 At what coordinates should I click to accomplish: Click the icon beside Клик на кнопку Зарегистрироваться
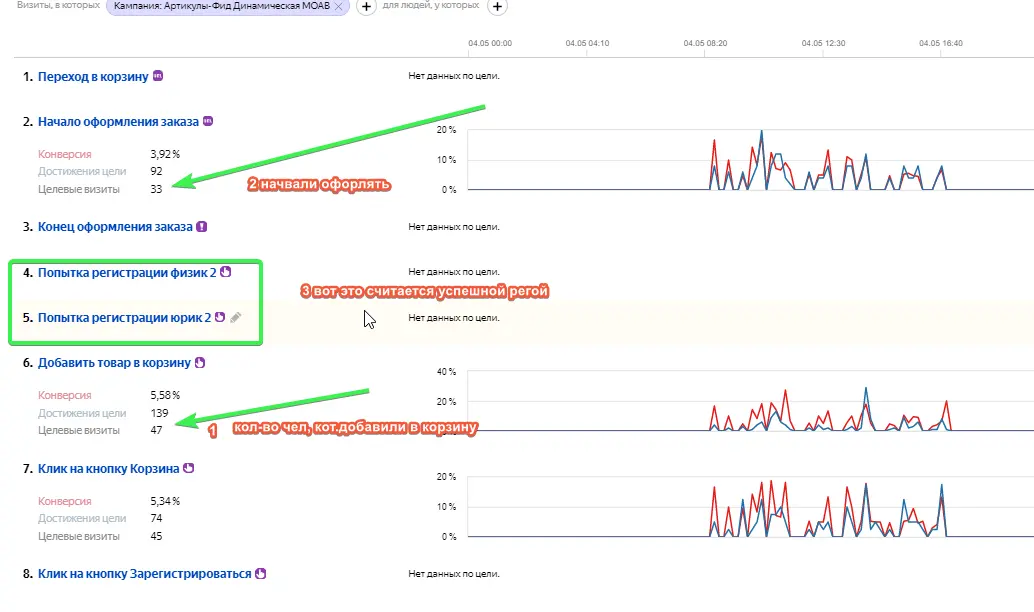click(260, 574)
